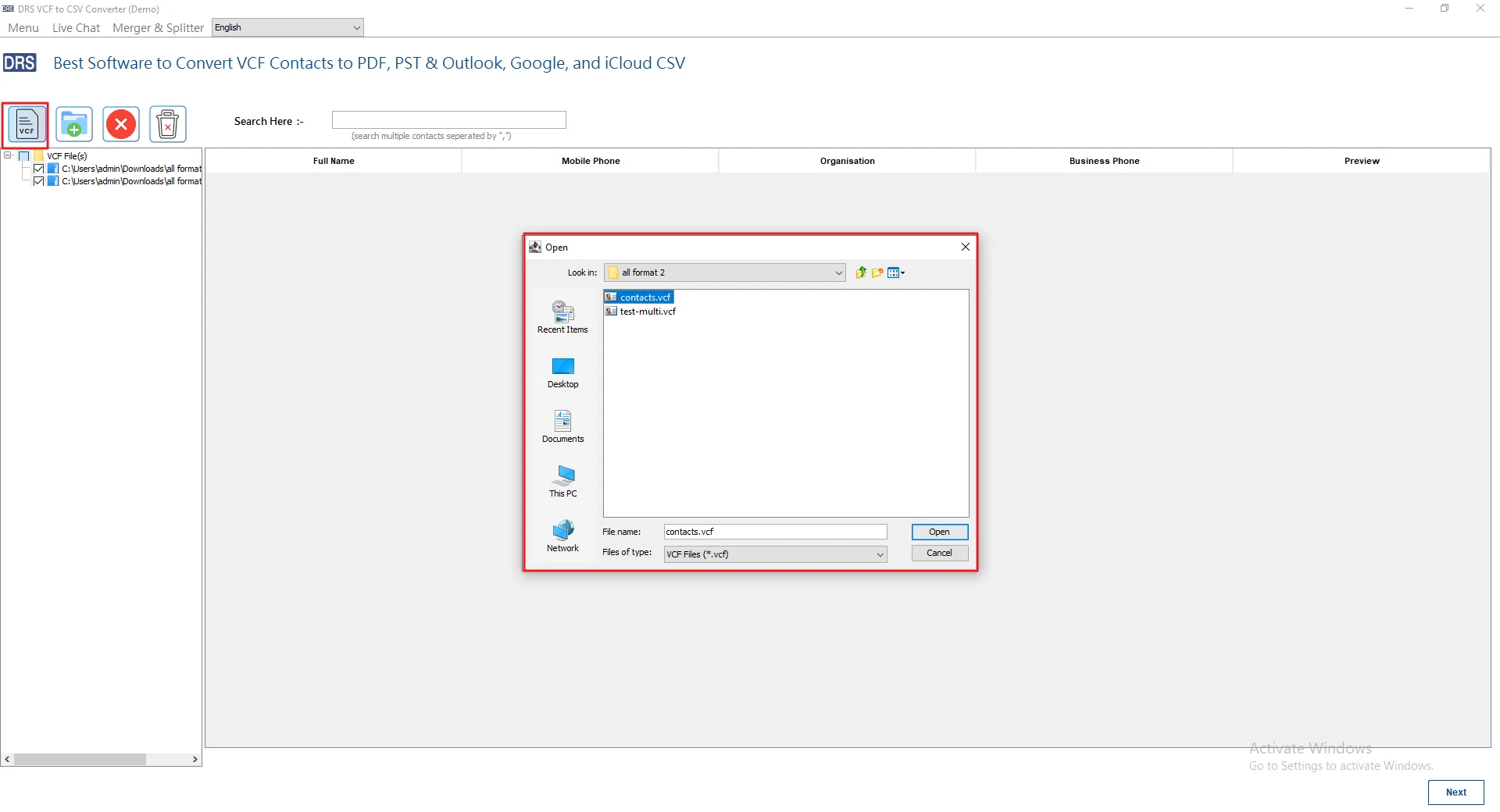
Task: Open Merger & Splitter
Action: [158, 27]
